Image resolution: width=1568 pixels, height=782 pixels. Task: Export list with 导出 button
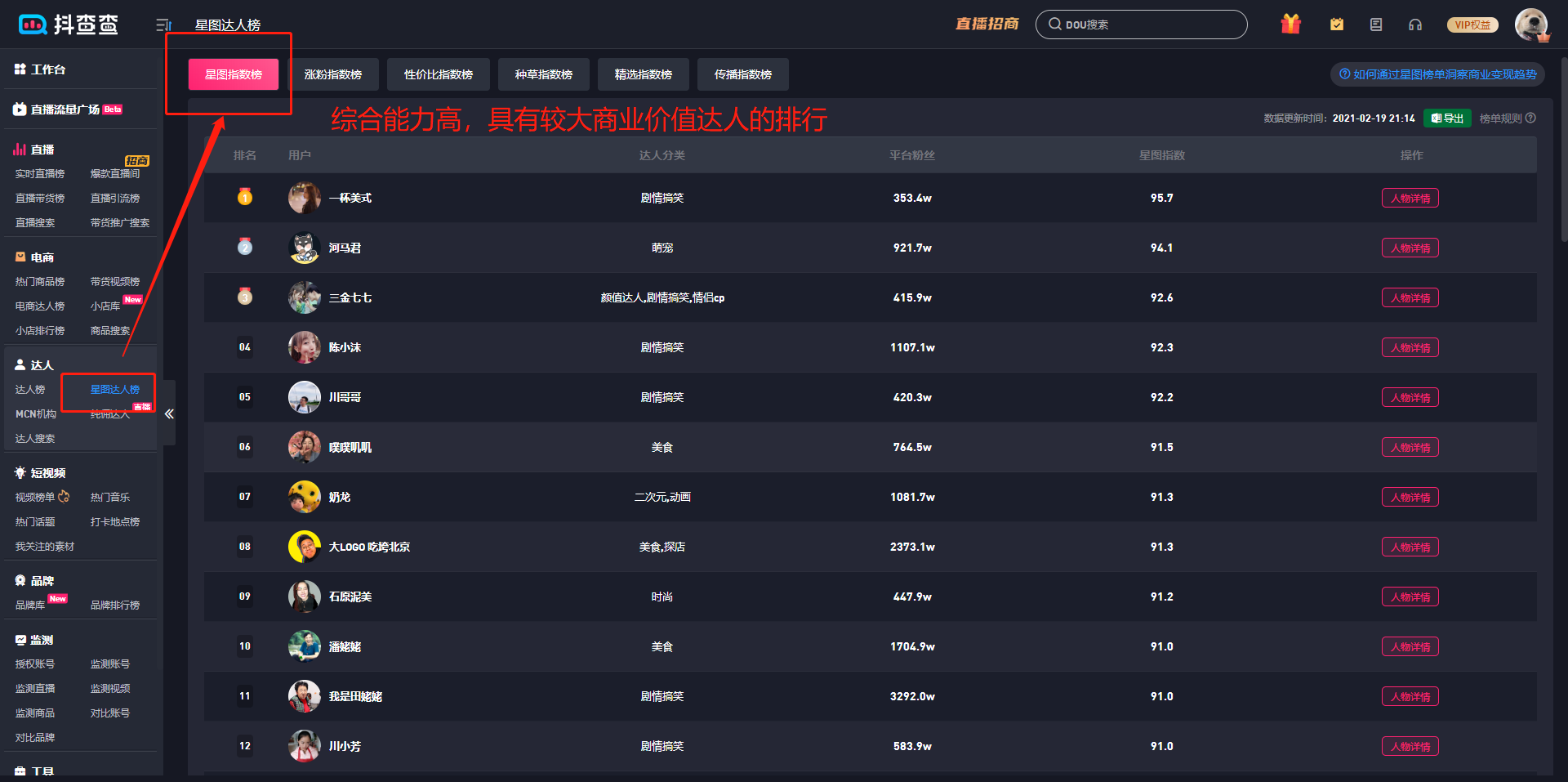pyautogui.click(x=1447, y=118)
